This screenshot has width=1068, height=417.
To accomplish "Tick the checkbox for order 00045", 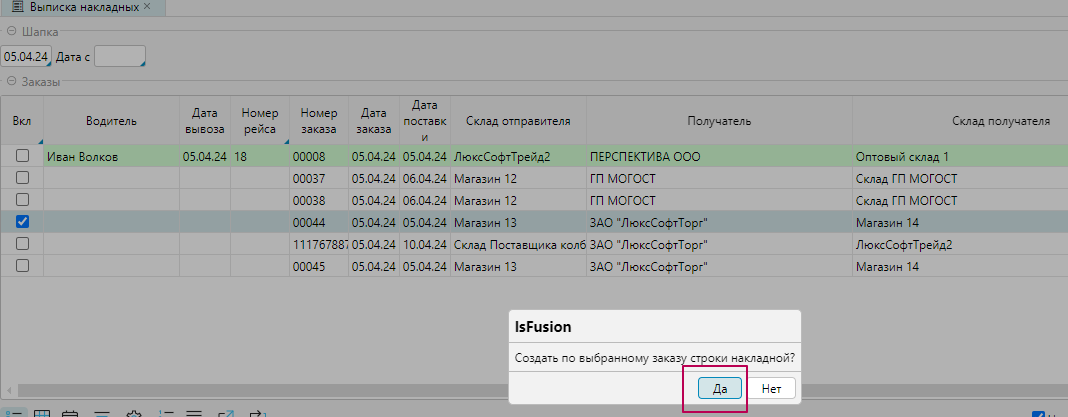I will (22, 266).
